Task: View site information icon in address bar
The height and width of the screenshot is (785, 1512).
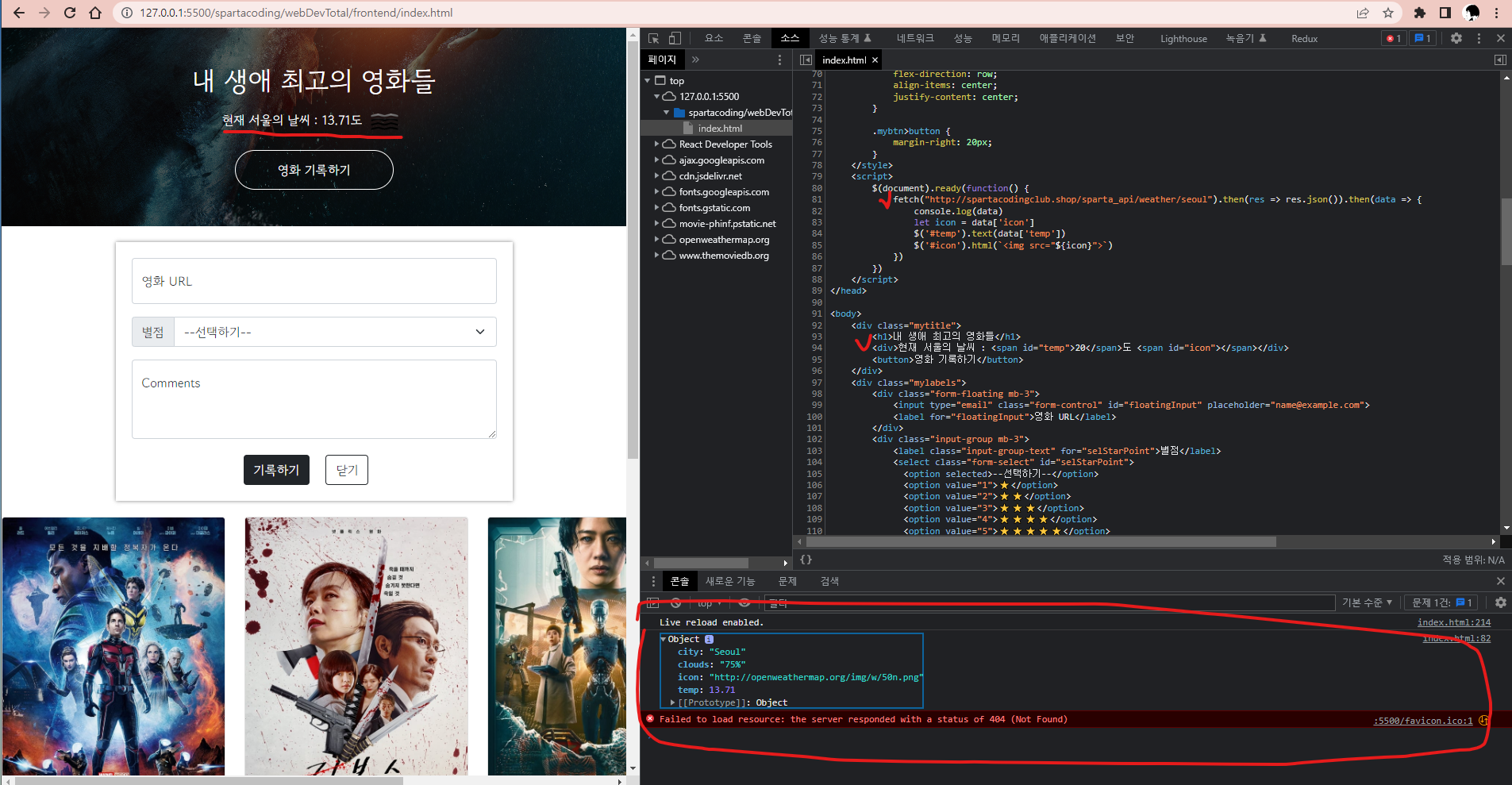Action: 126,13
